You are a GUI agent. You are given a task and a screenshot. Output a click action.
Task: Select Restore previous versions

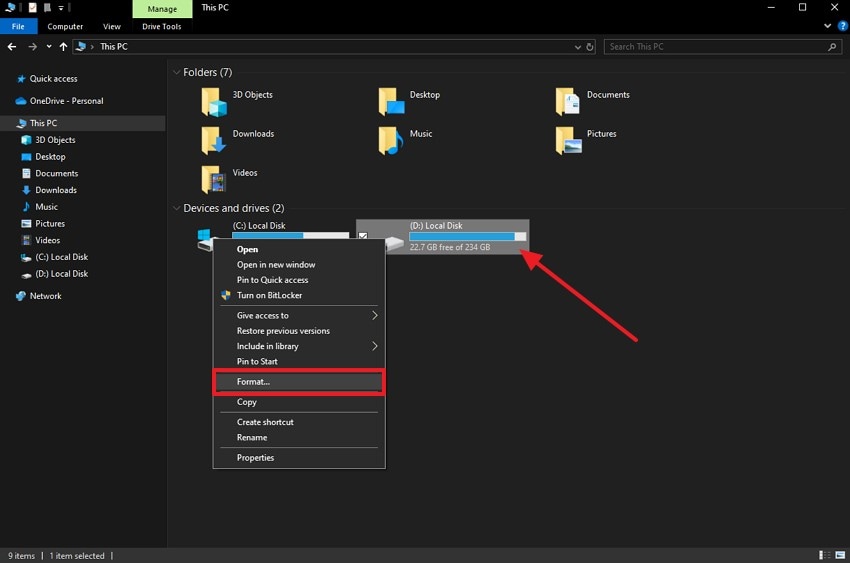coord(299,331)
